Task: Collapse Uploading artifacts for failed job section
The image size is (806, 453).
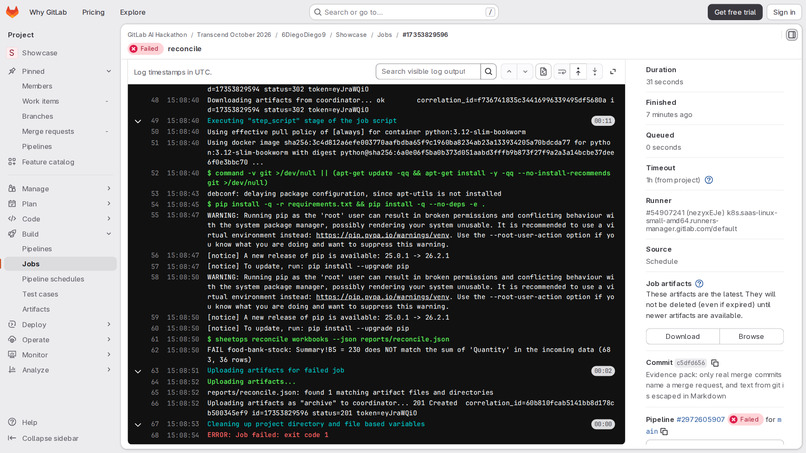Action: coord(138,371)
